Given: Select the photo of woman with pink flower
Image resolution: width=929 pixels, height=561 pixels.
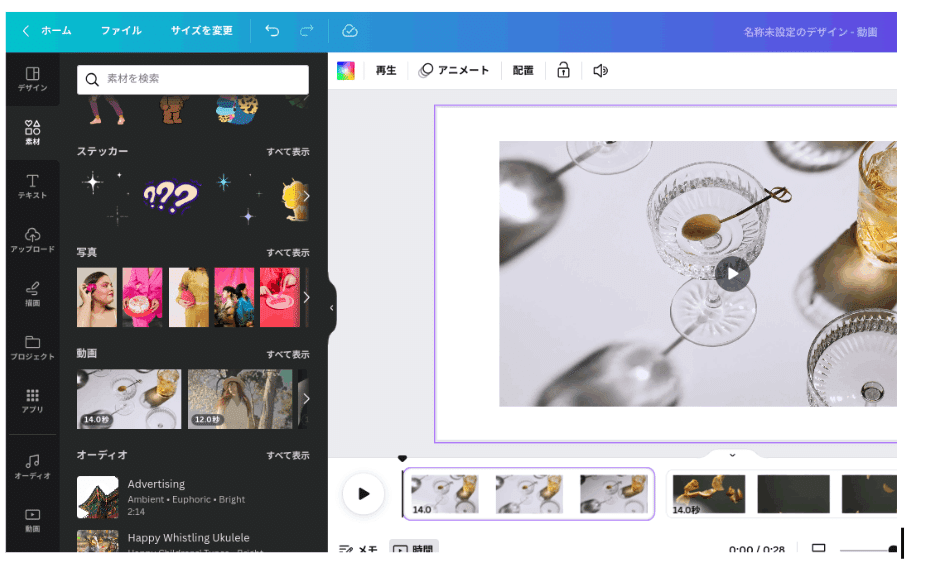Looking at the screenshot, I should point(97,297).
